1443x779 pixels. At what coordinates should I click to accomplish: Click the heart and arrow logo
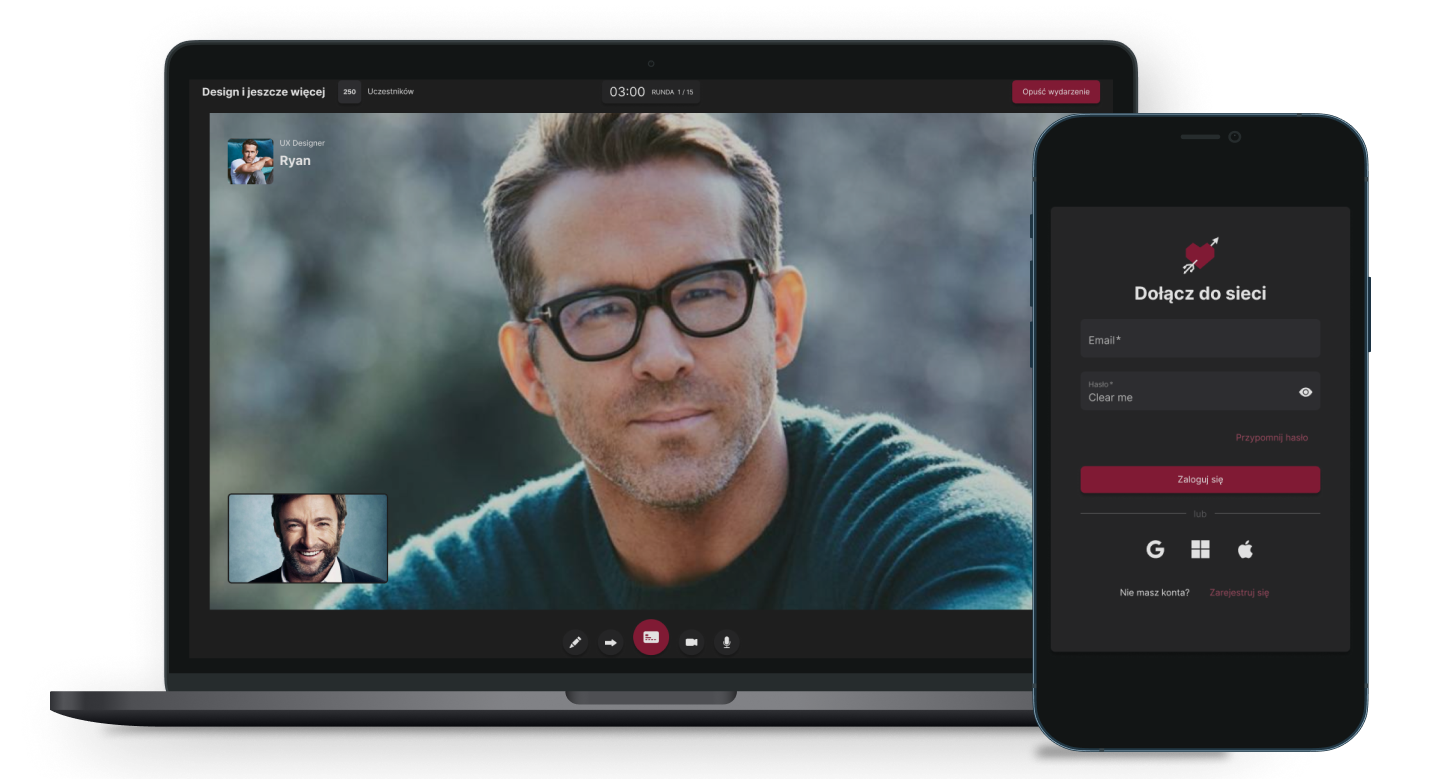[1200, 255]
